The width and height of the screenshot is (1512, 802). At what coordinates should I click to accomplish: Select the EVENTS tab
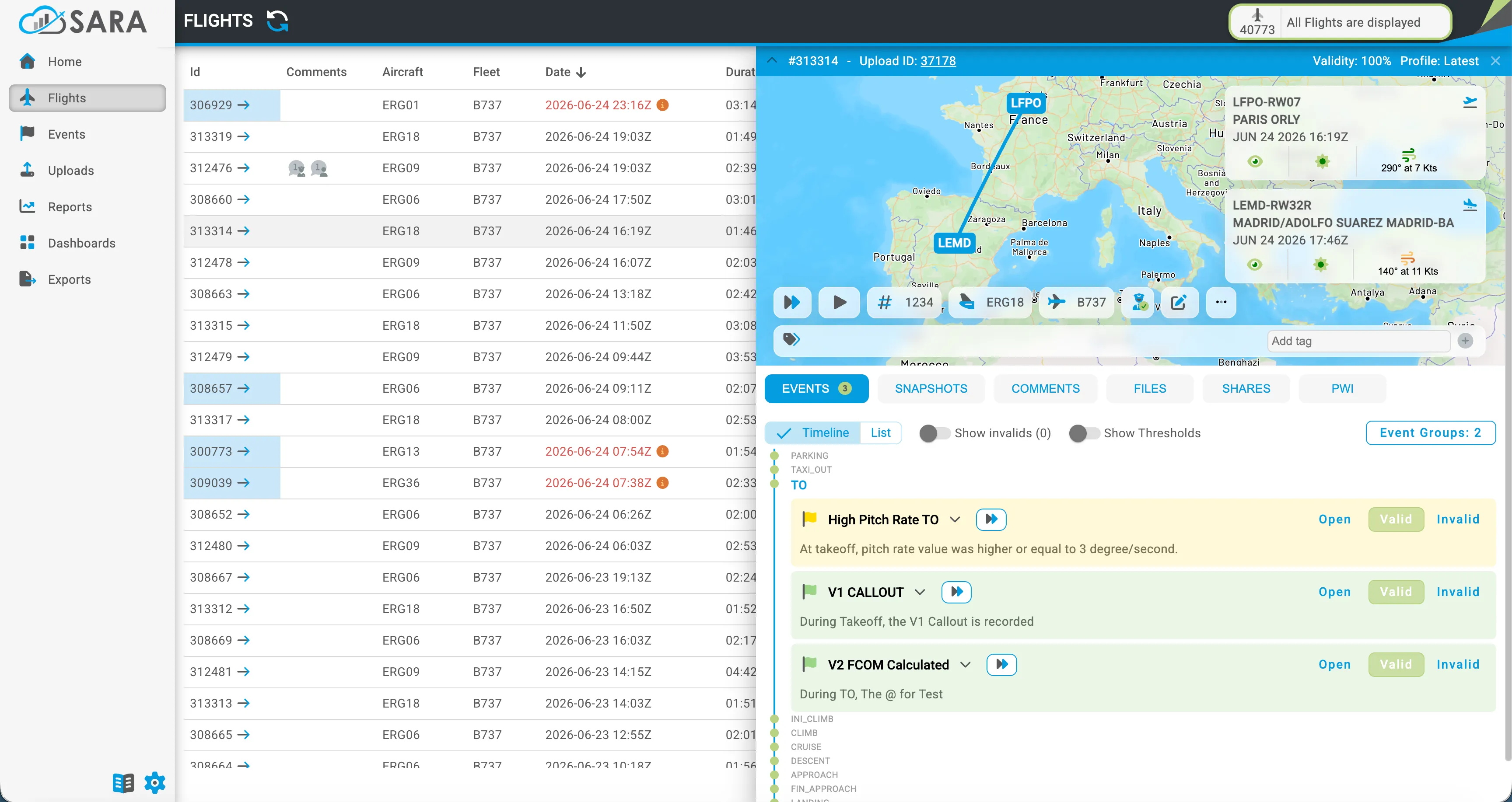(816, 389)
